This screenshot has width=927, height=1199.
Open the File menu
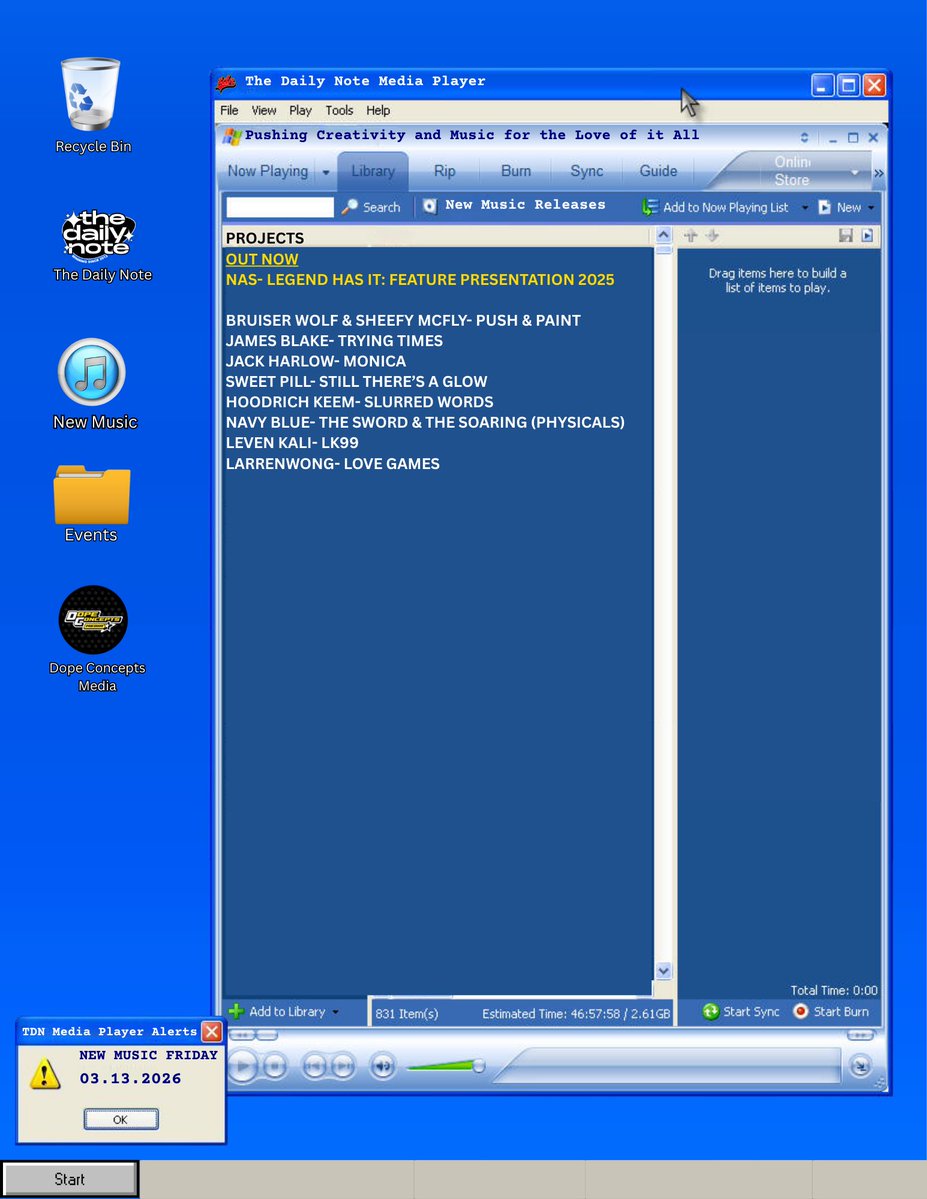coord(229,110)
